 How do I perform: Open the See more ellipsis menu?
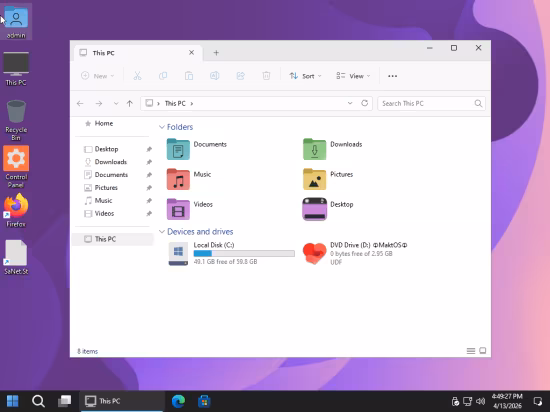(393, 76)
